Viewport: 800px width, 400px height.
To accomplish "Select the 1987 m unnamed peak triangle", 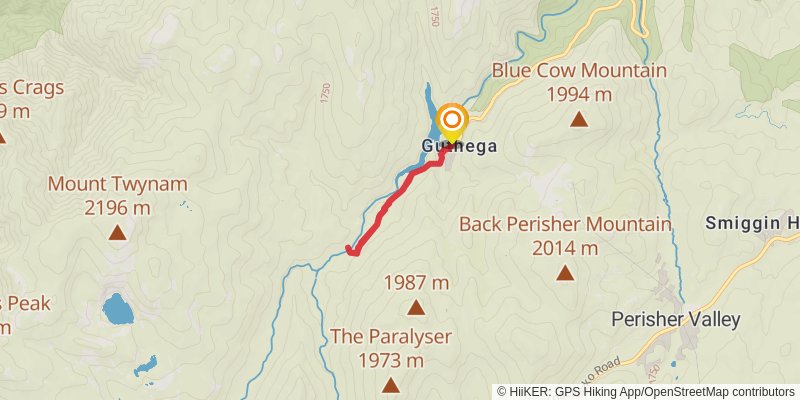I will pos(416,308).
